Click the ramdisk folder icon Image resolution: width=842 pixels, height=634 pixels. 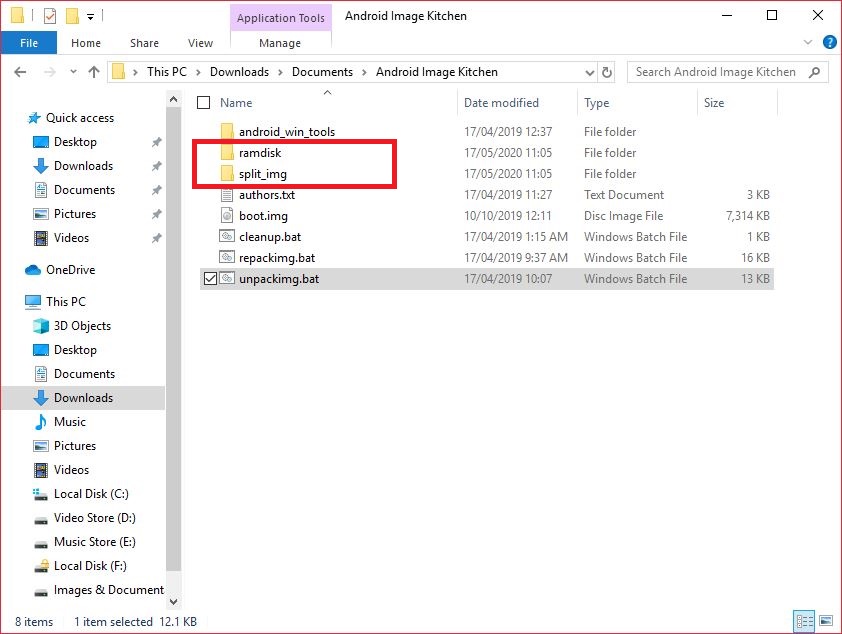click(x=227, y=152)
